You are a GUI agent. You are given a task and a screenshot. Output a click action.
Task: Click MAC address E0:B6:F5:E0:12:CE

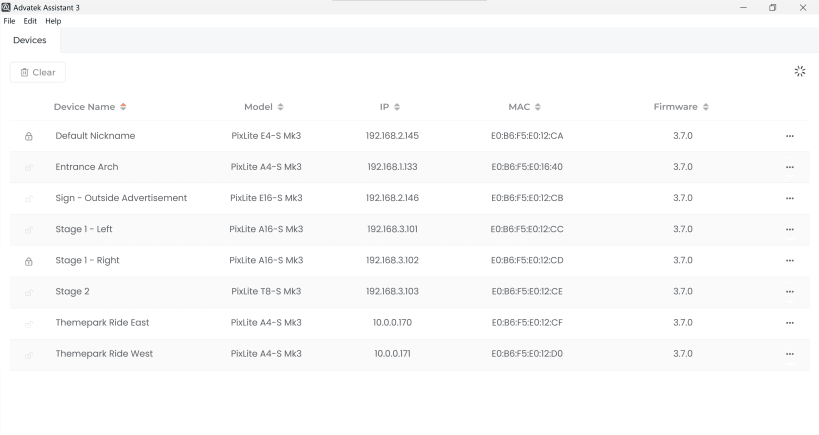tap(527, 291)
